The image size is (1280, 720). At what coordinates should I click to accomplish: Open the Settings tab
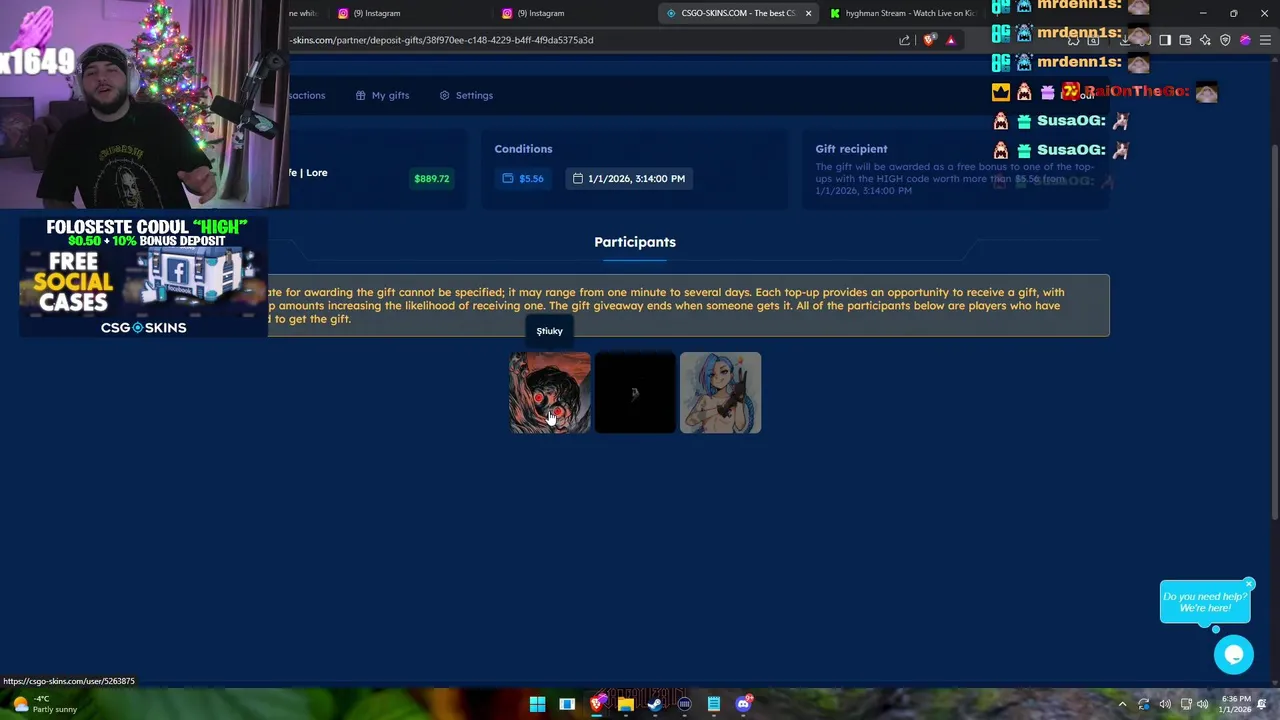coord(466,95)
